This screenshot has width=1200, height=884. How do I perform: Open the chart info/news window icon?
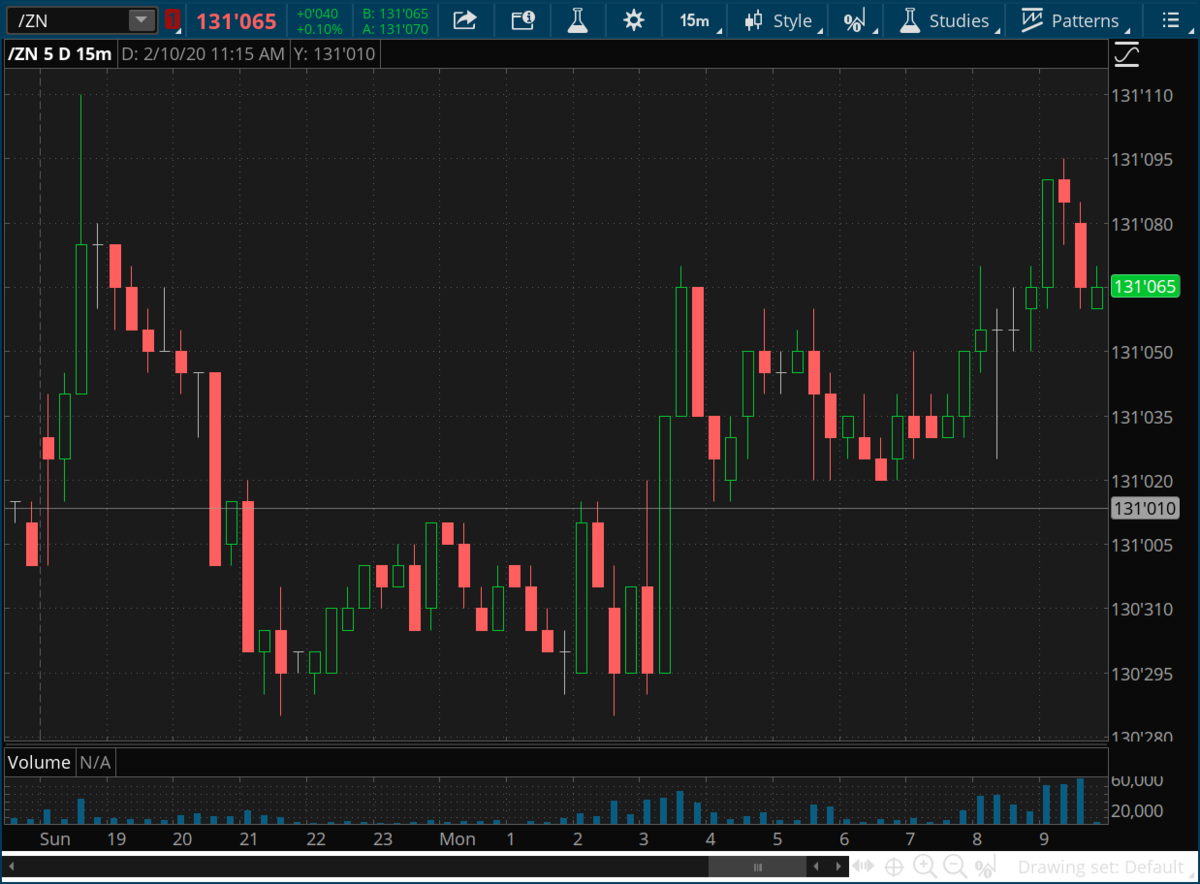pyautogui.click(x=521, y=20)
